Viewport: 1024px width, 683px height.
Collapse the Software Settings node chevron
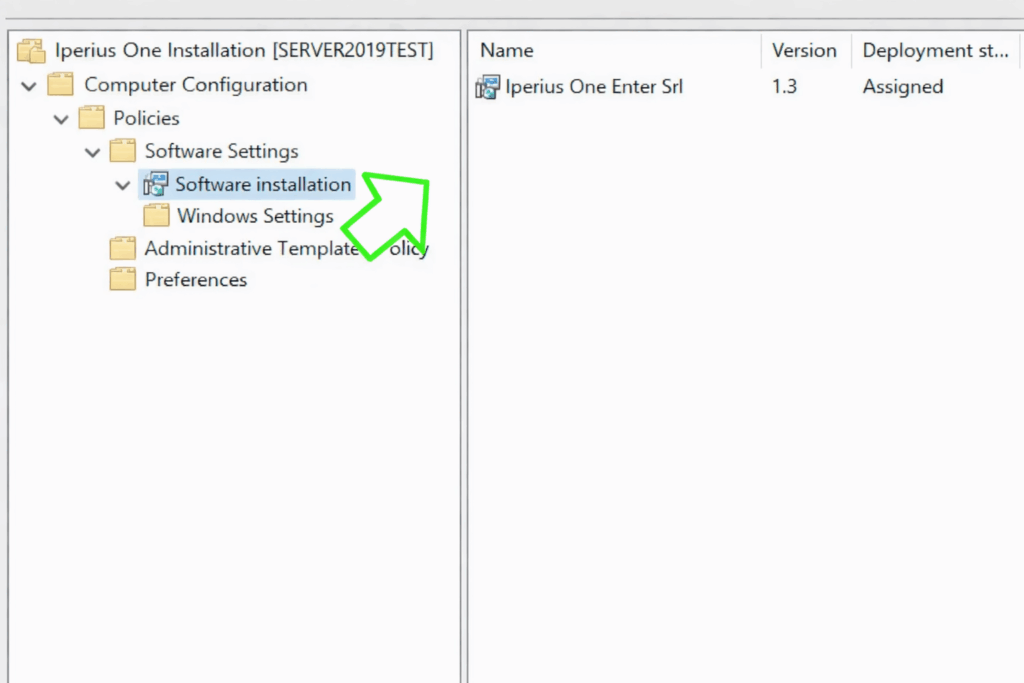point(92,152)
